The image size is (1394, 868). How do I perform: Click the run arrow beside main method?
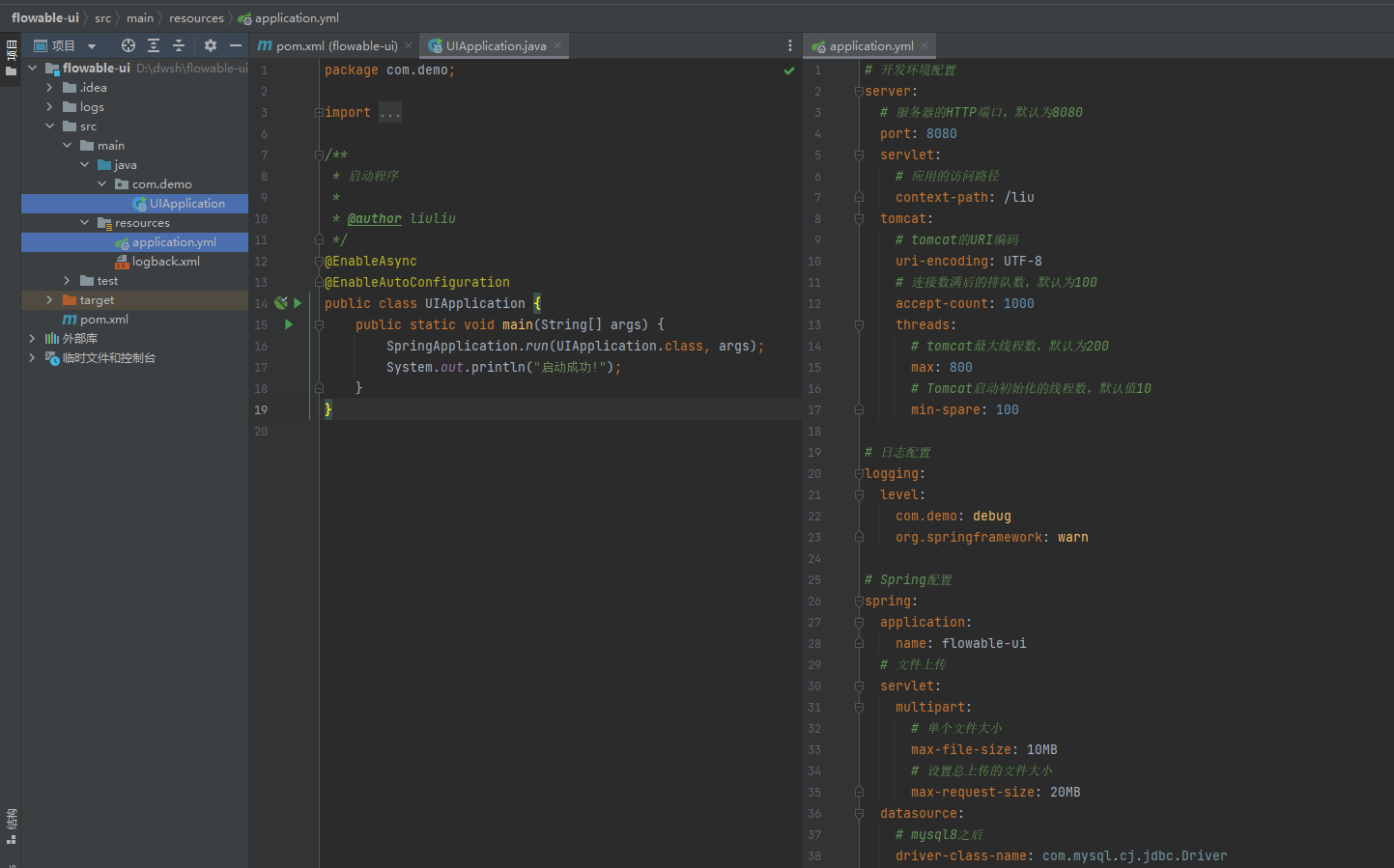pos(289,324)
